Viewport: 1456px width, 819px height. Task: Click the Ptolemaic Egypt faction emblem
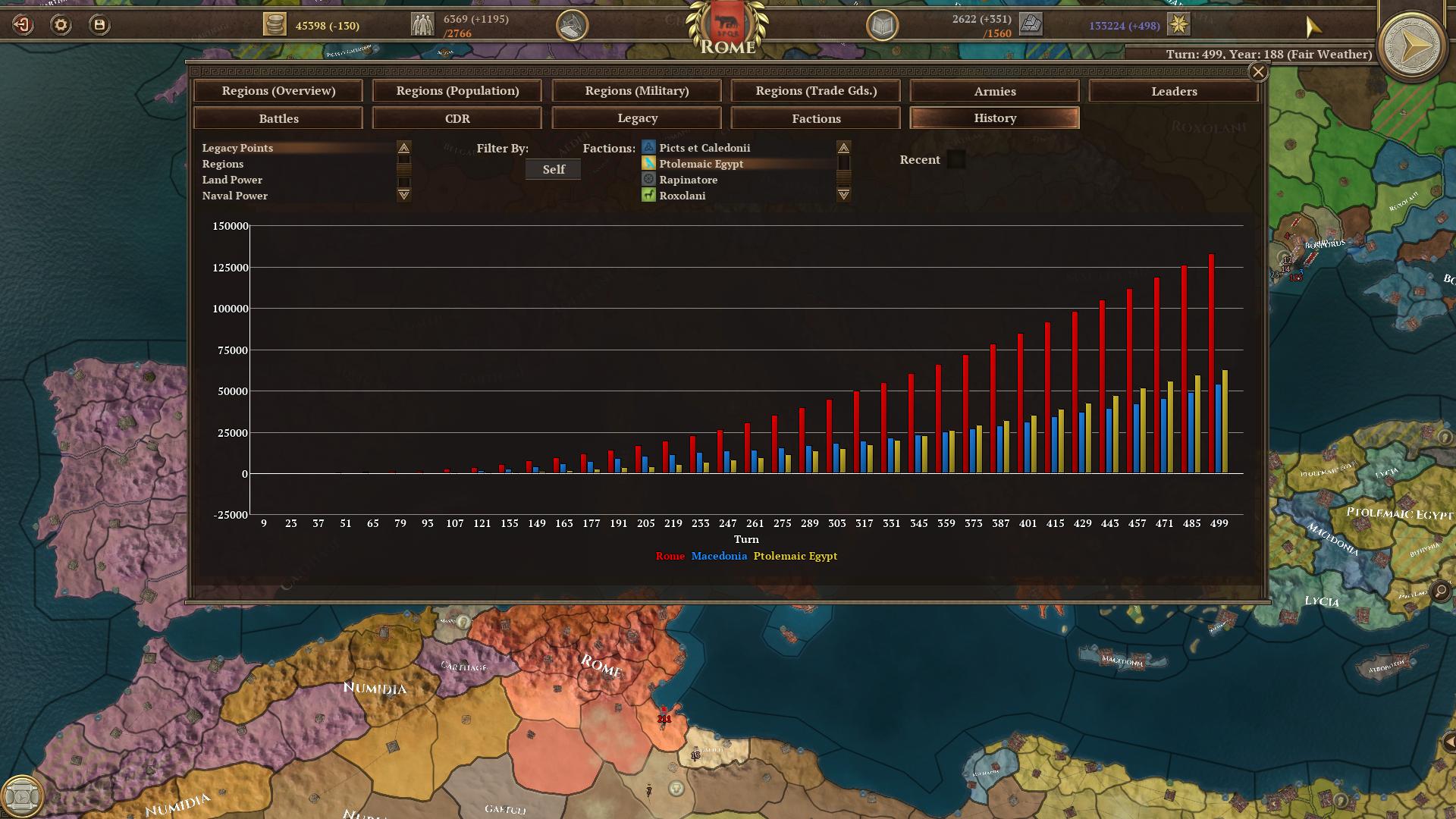tap(648, 164)
